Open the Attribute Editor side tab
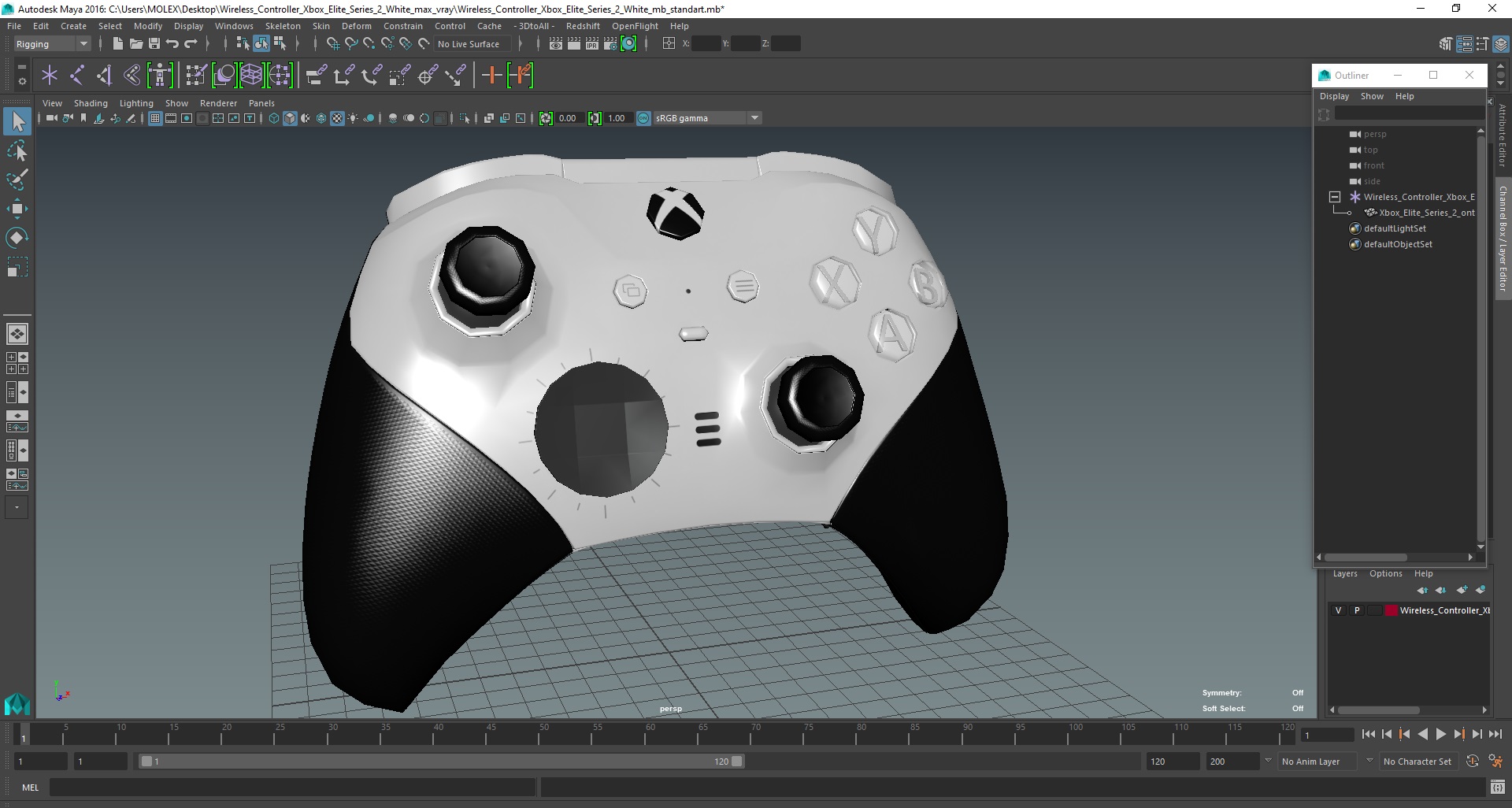 [x=1503, y=135]
